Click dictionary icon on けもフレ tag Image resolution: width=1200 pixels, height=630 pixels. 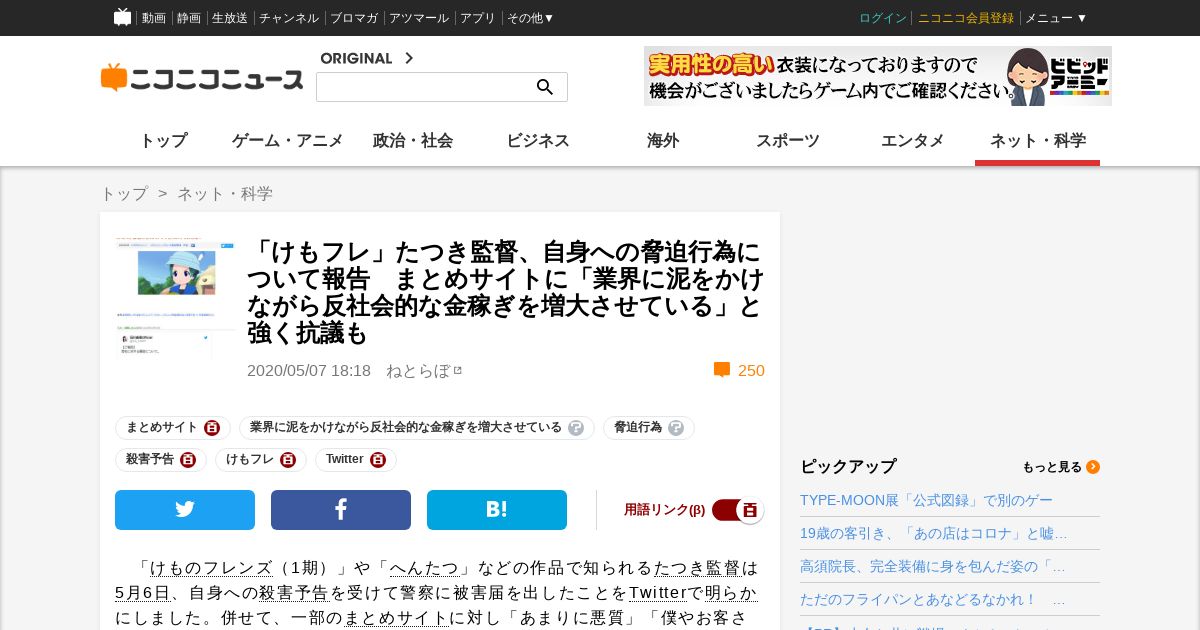tap(288, 460)
